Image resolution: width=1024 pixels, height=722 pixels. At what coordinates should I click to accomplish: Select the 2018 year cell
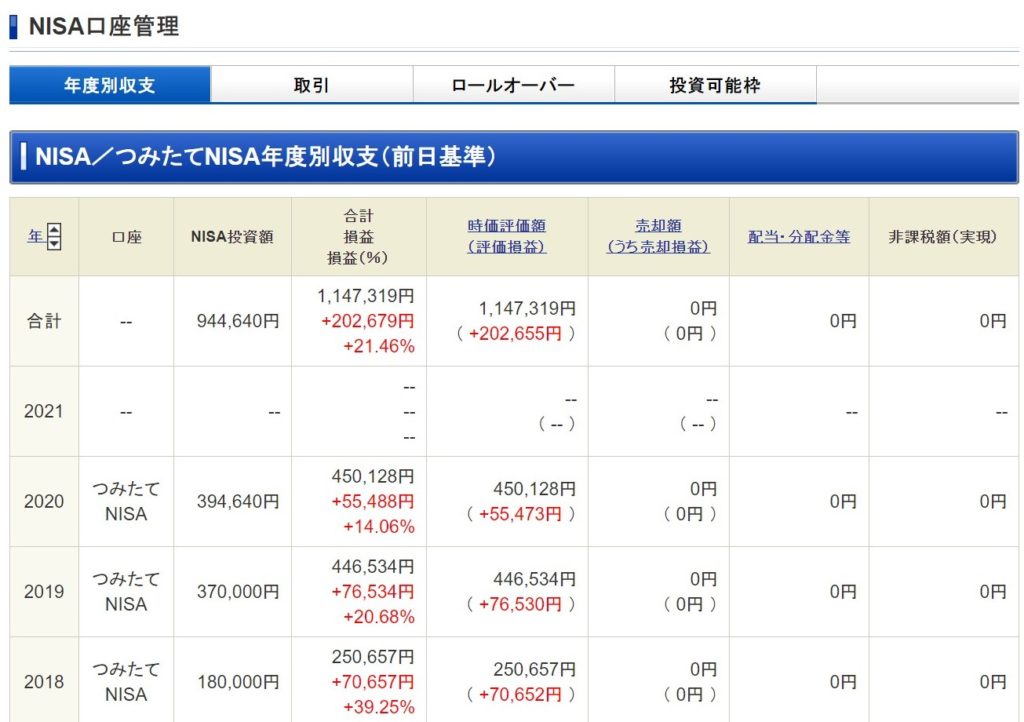[x=44, y=681]
